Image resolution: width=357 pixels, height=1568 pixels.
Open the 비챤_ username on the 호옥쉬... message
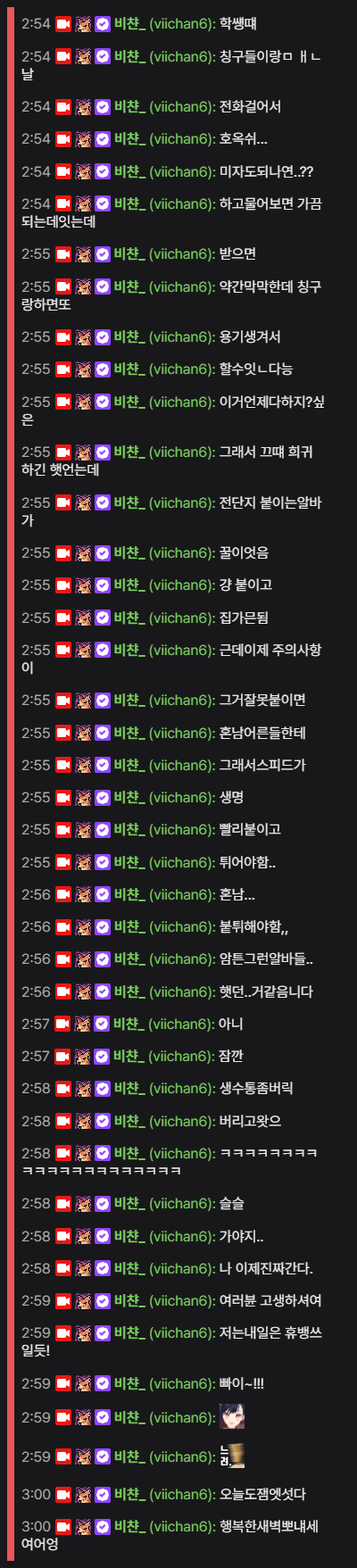129,139
